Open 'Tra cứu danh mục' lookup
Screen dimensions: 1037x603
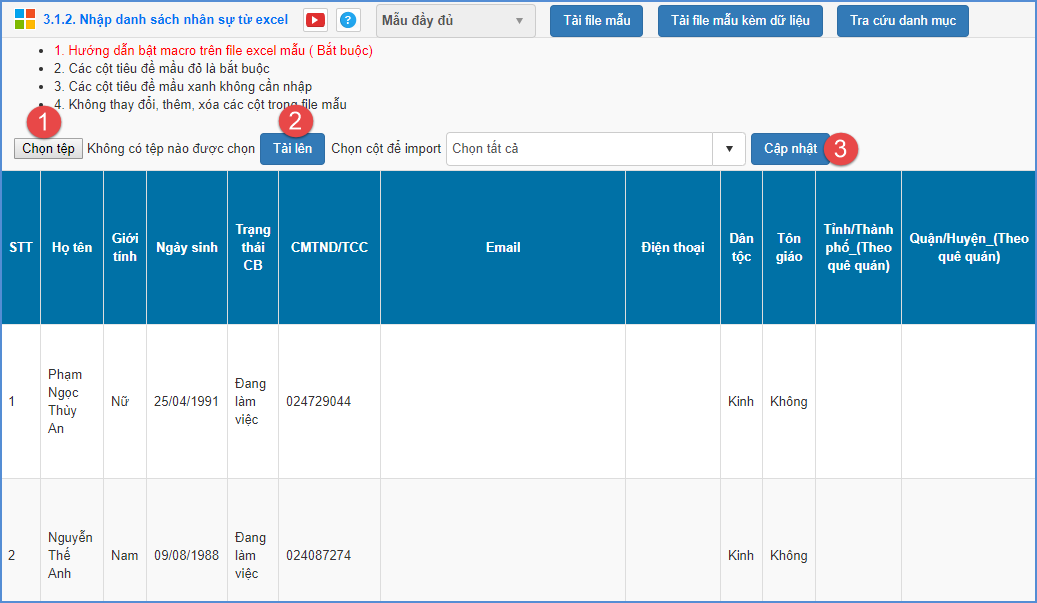click(x=902, y=21)
